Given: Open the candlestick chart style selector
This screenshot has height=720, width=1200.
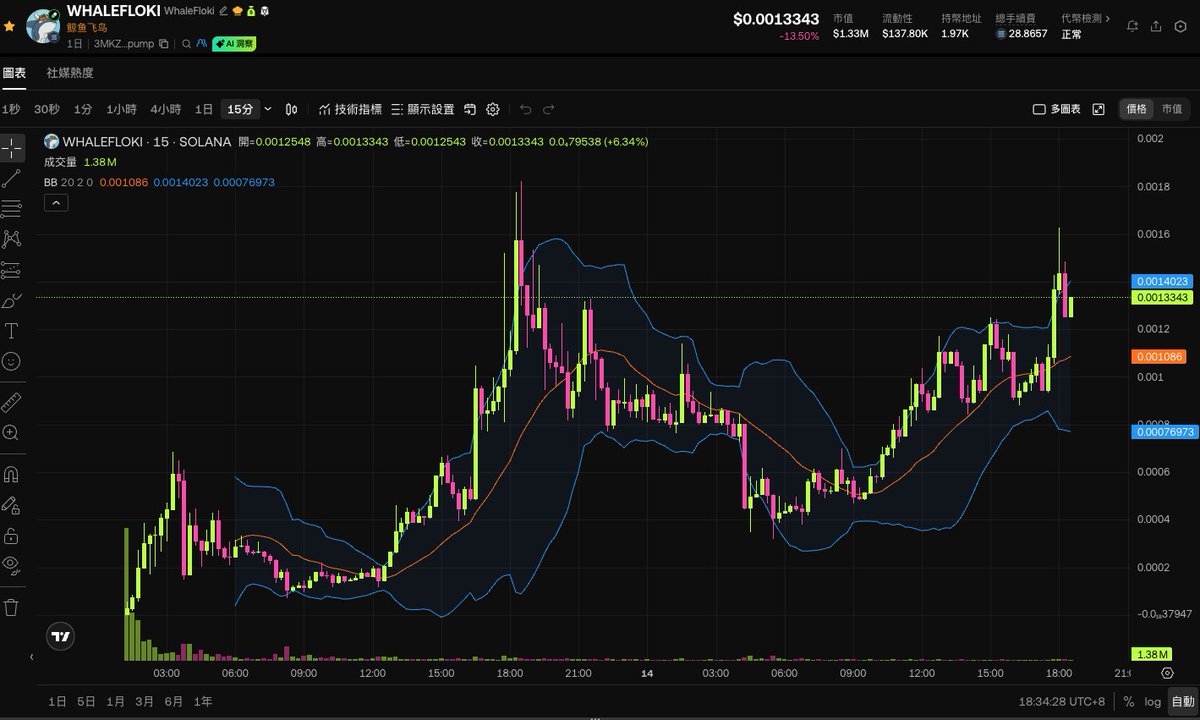Looking at the screenshot, I should (x=292, y=109).
